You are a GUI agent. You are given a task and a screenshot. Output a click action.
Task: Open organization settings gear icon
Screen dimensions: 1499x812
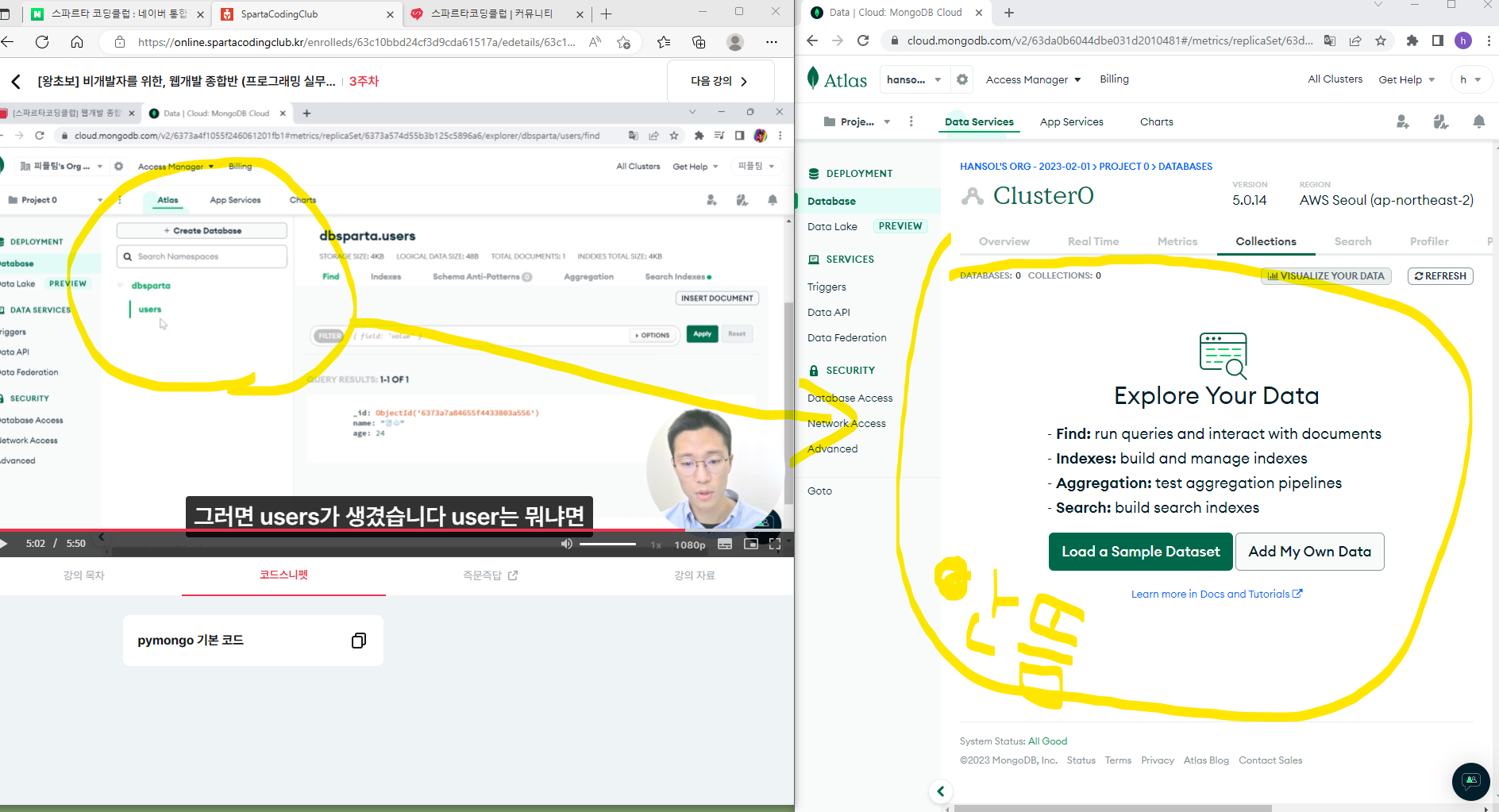point(962,79)
